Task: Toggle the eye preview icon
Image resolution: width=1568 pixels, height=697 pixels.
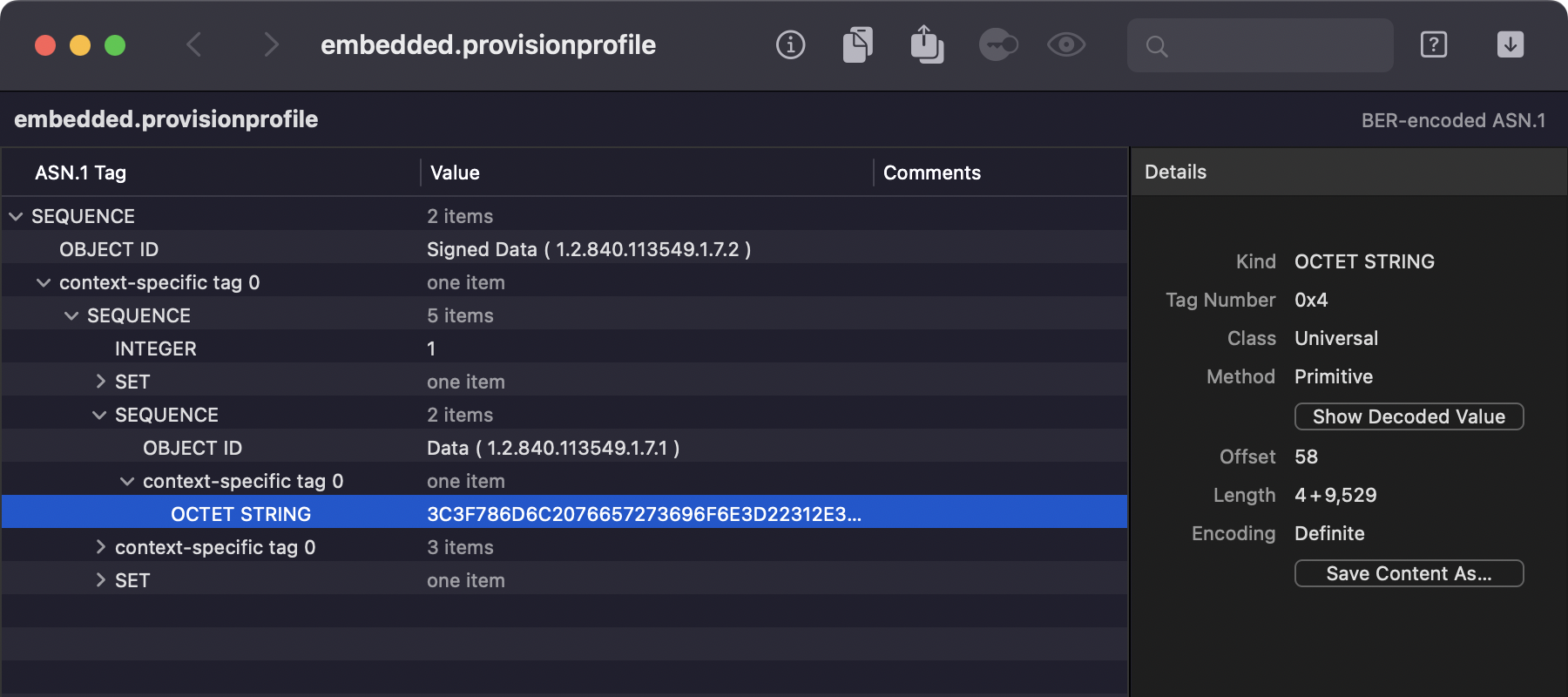Action: pos(1066,44)
